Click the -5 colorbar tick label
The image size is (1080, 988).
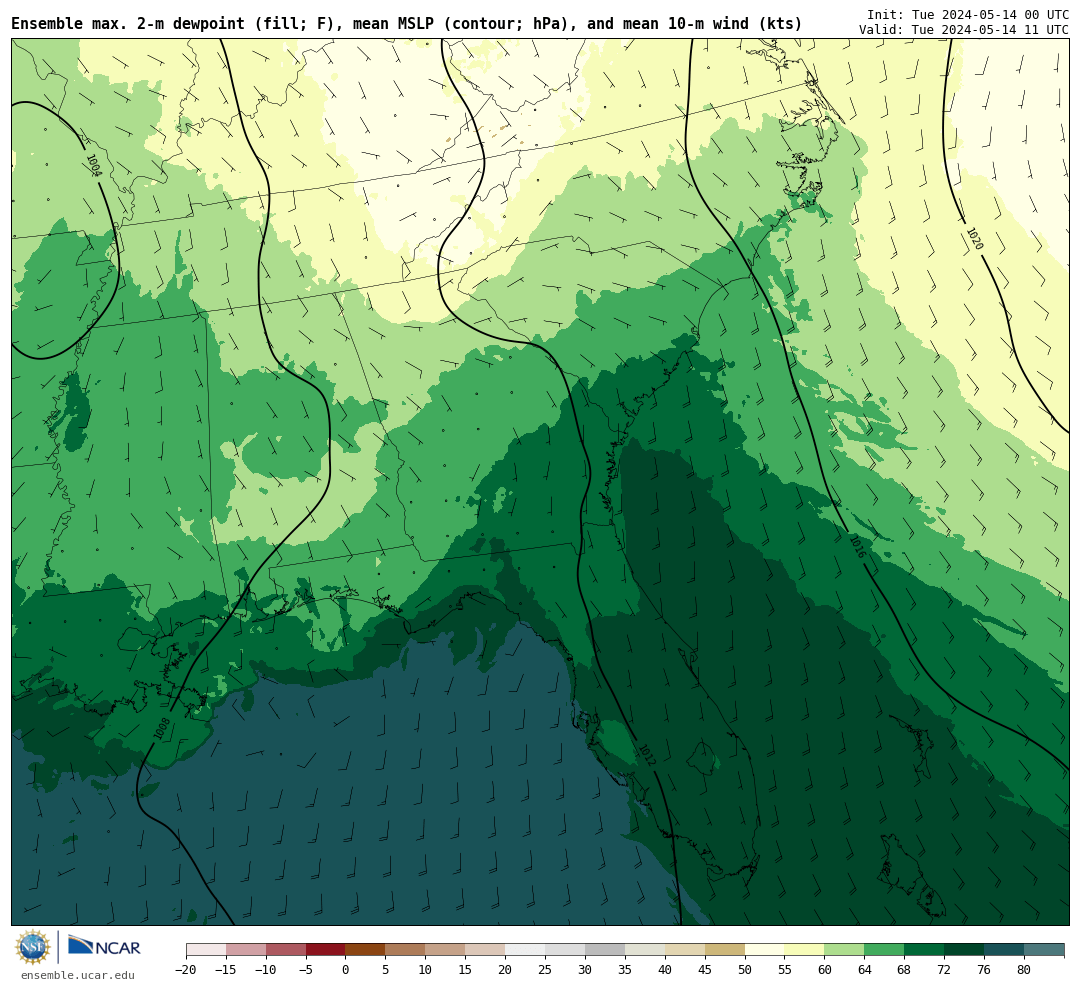click(x=306, y=970)
